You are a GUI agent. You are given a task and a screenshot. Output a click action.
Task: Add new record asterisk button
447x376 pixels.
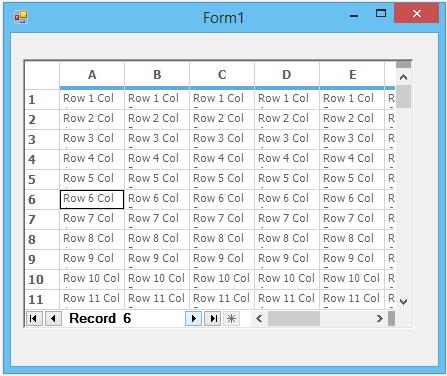click(x=232, y=319)
